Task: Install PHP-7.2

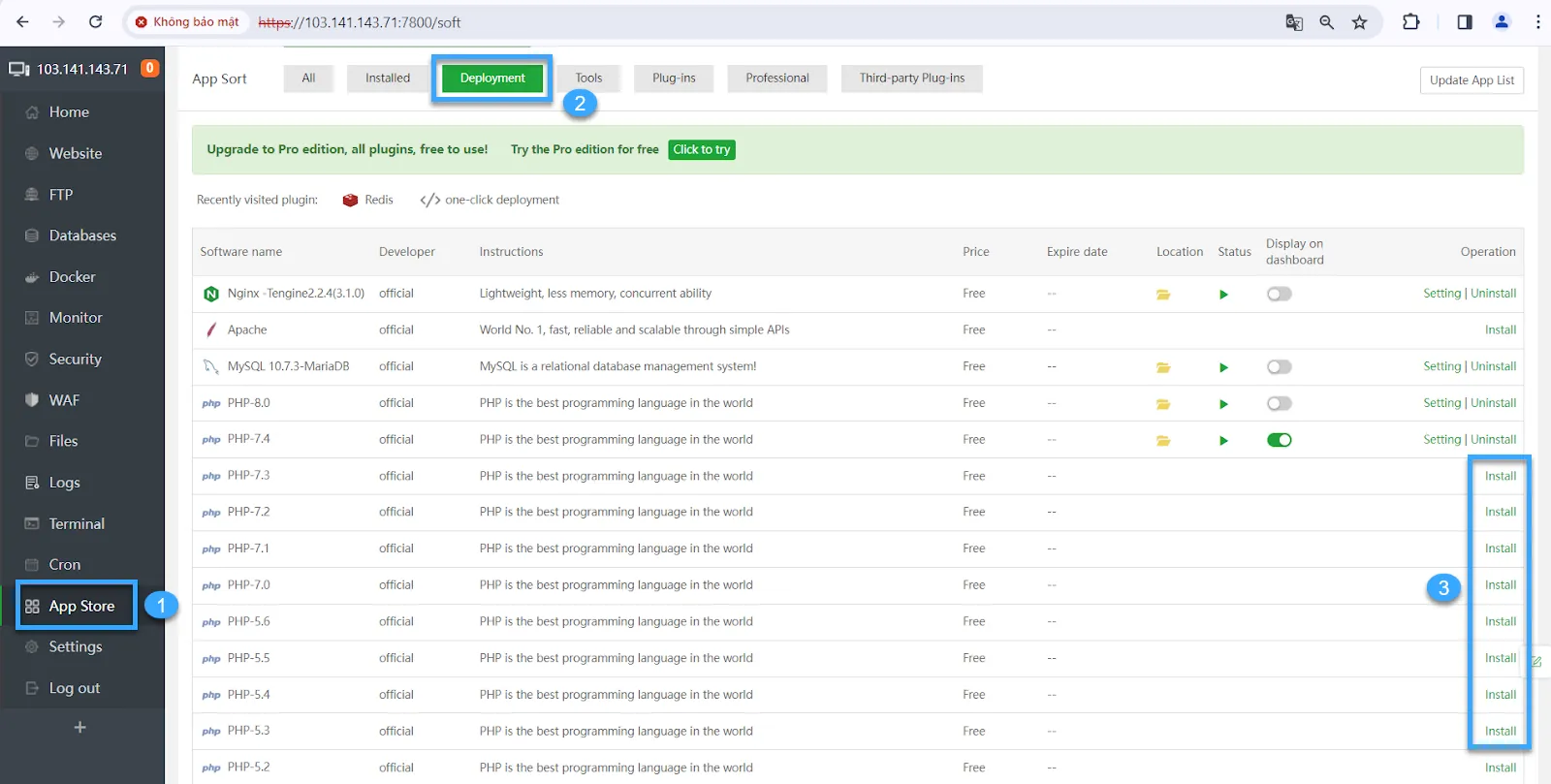Action: [x=1501, y=512]
